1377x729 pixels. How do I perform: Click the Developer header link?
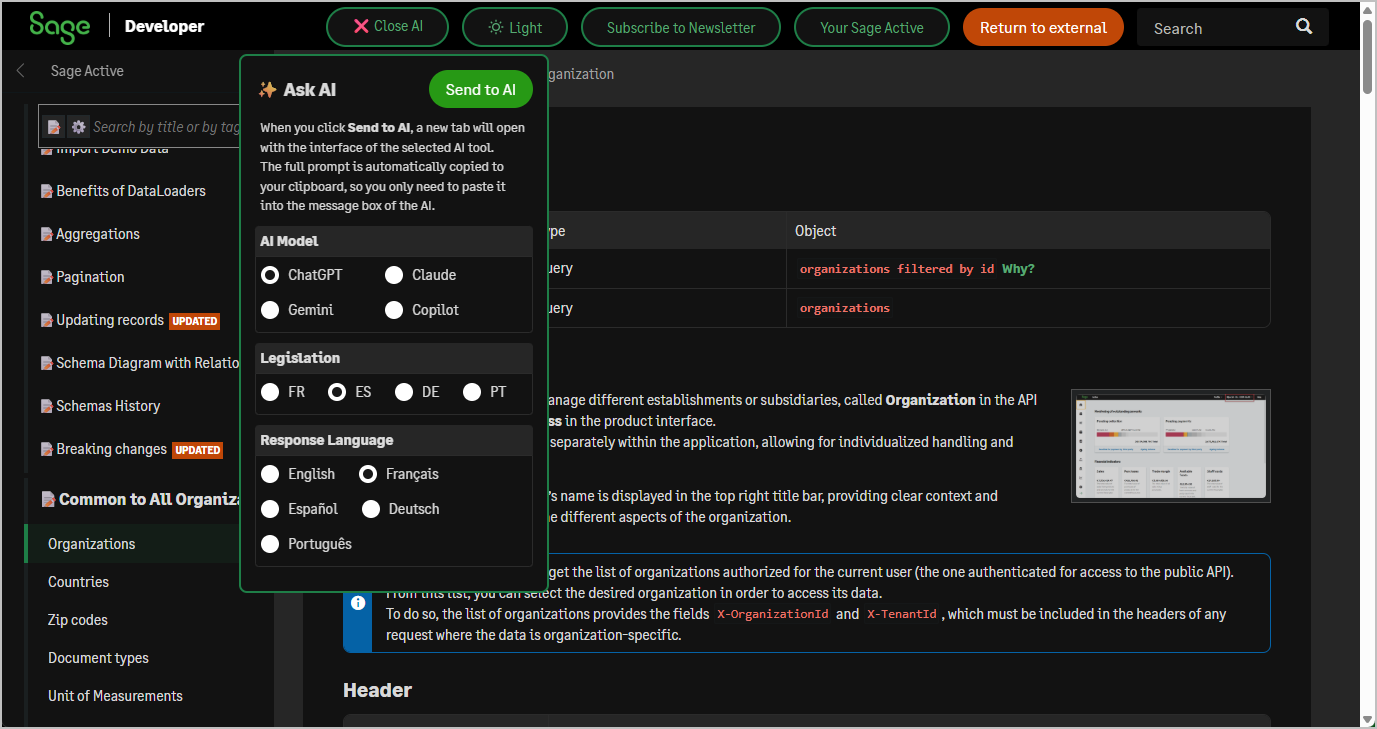(x=164, y=27)
